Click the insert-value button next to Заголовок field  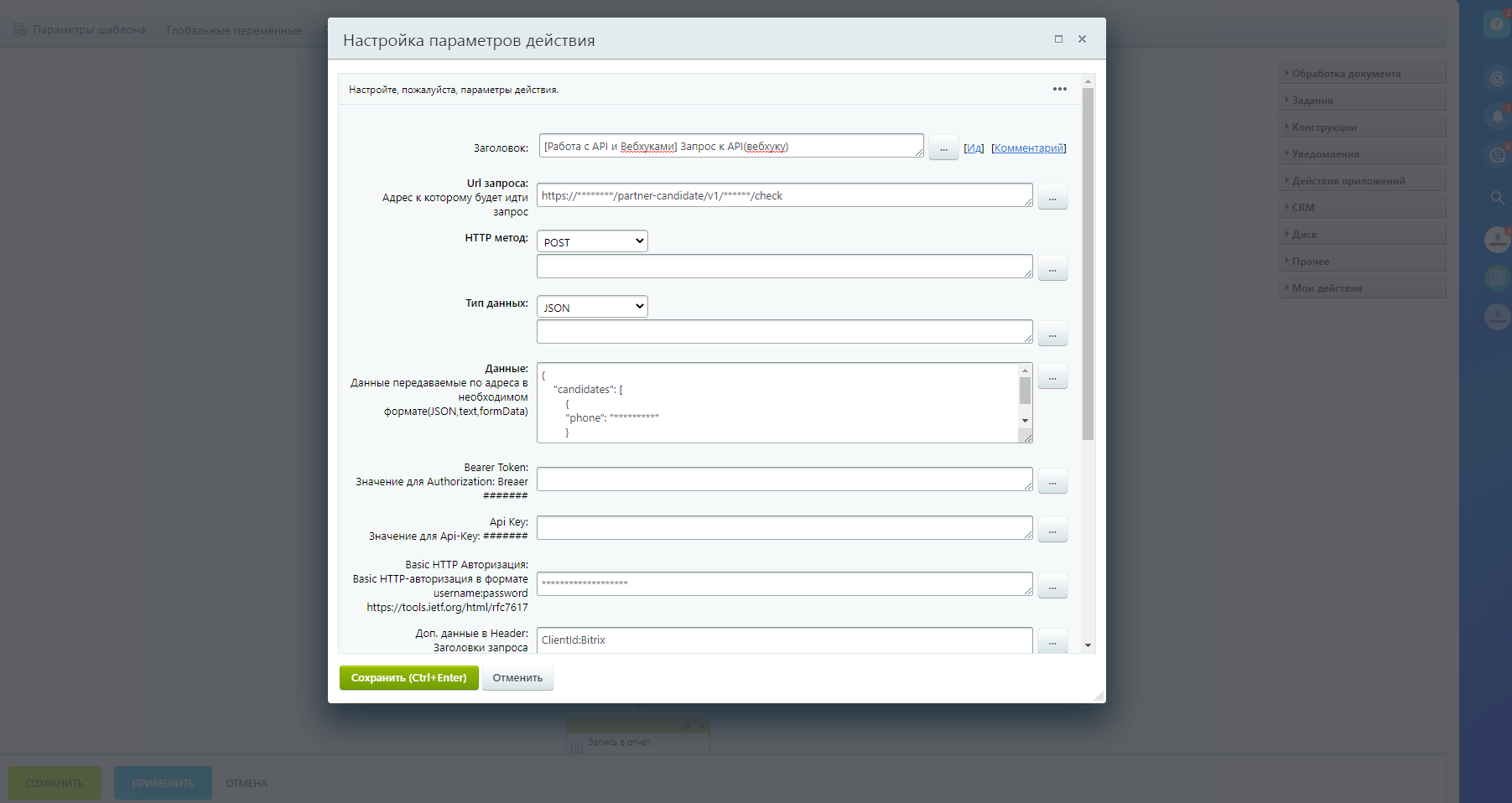943,148
